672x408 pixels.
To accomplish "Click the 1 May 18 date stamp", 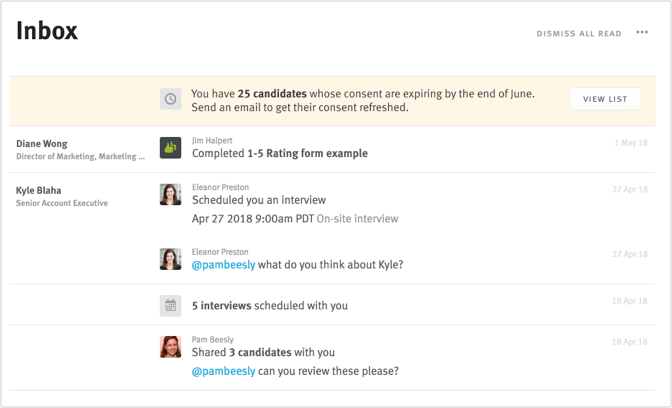I will tap(631, 143).
